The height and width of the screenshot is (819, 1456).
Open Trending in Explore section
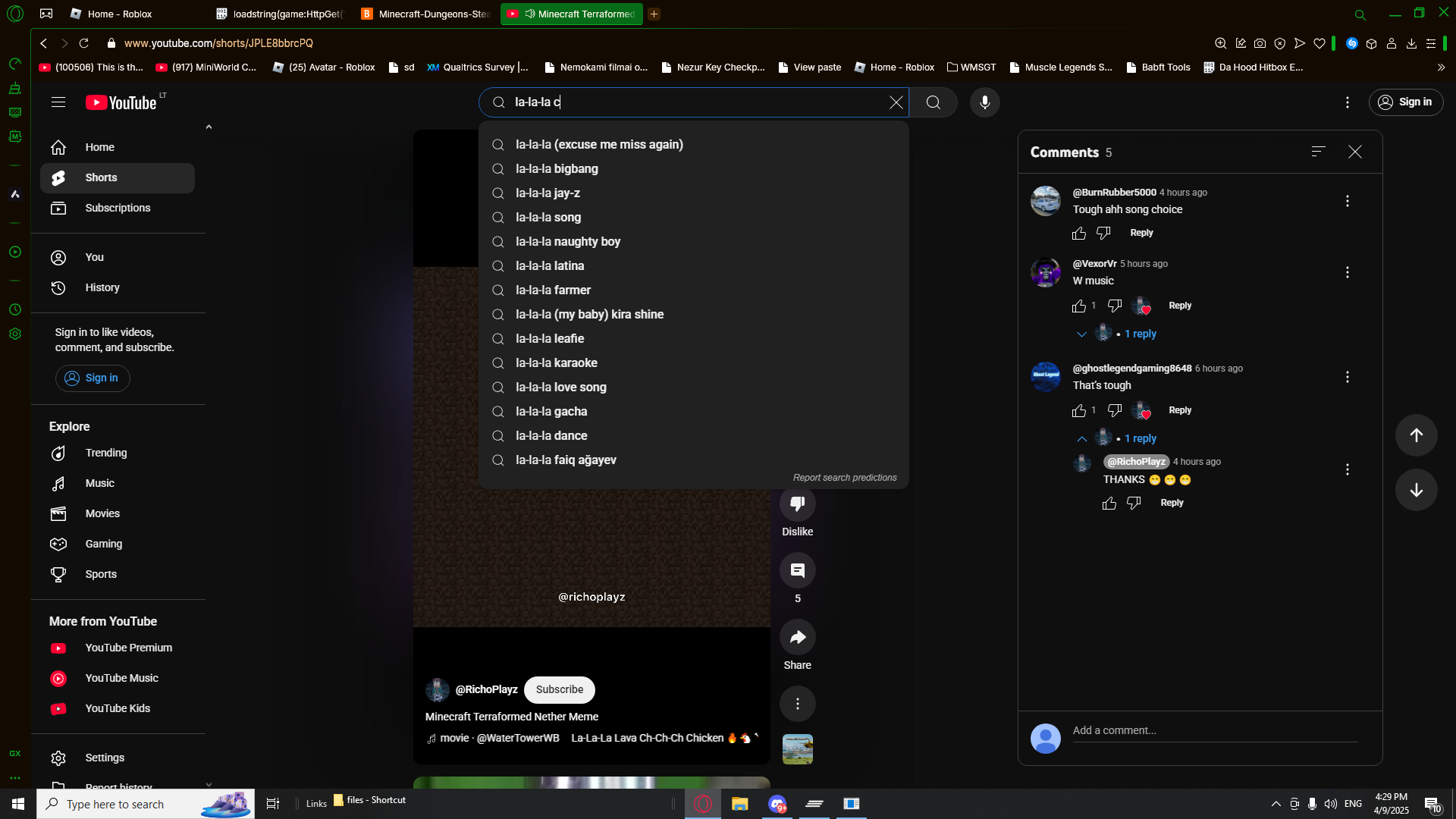(x=118, y=453)
